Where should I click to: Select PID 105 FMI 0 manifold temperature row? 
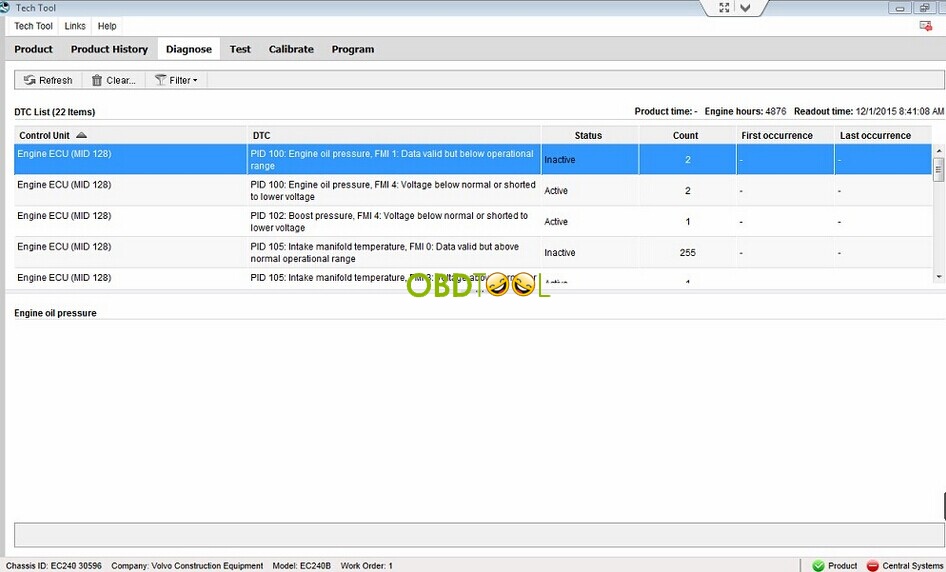pyautogui.click(x=473, y=252)
